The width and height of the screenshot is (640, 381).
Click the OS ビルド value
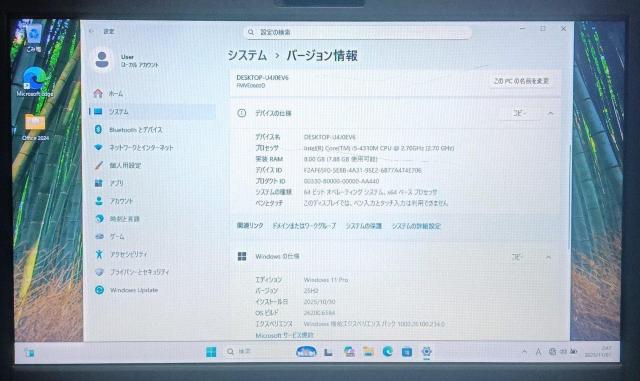(319, 313)
